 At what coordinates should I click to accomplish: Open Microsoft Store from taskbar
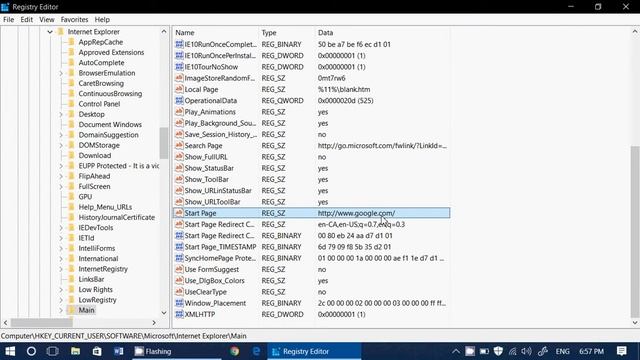pos(97,351)
